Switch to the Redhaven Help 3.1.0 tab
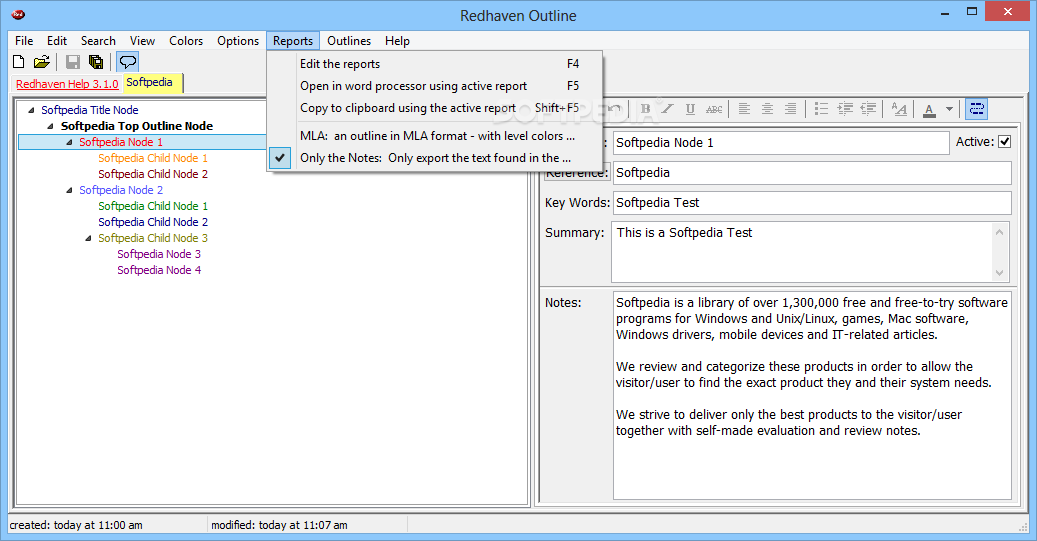 pos(67,84)
